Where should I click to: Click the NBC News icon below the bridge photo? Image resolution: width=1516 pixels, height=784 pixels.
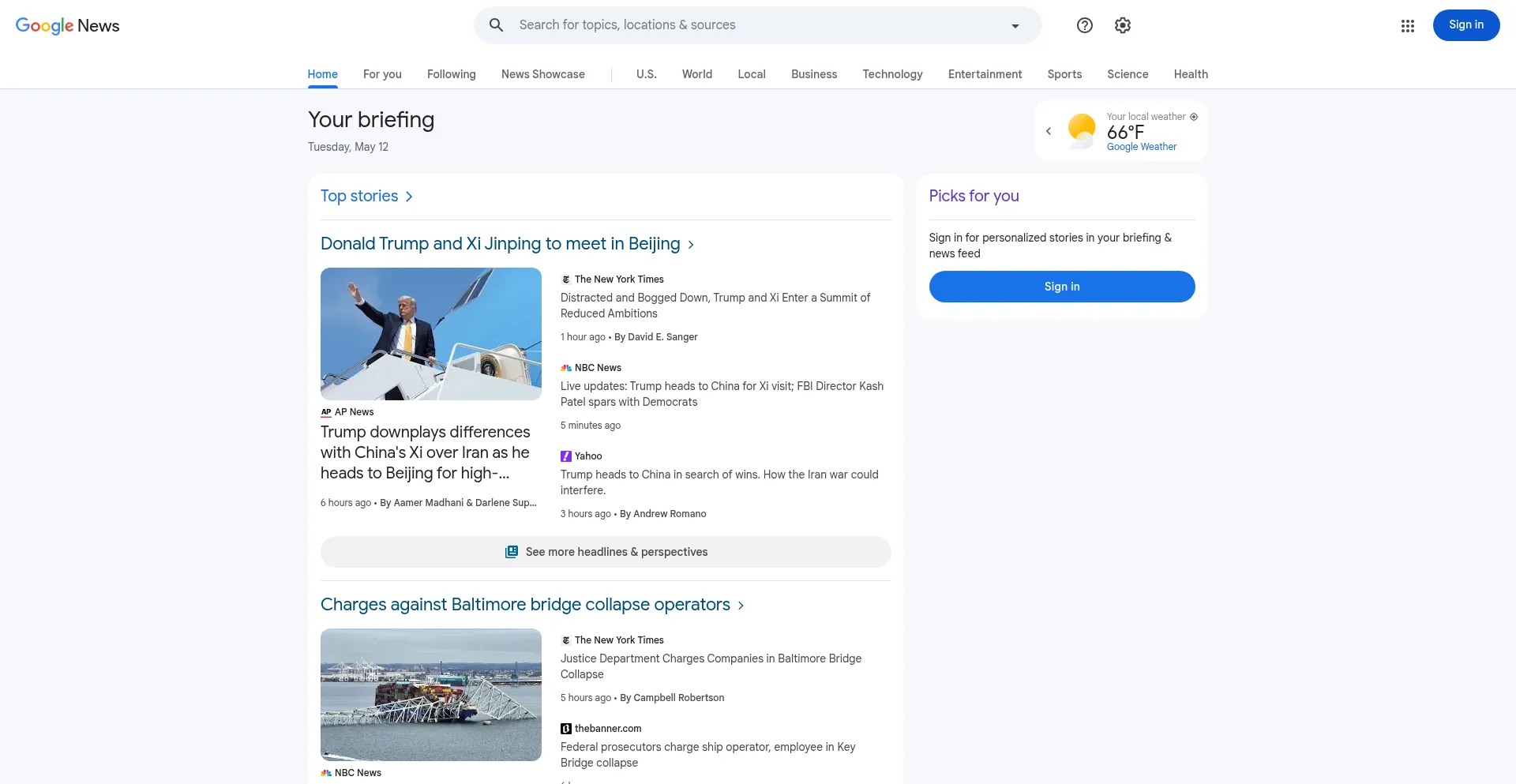[326, 773]
